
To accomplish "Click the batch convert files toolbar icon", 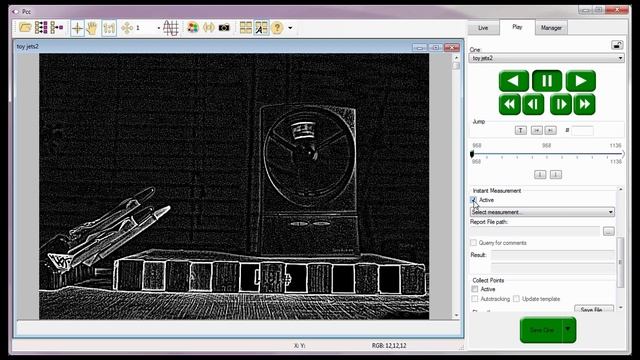I will click(x=41, y=28).
